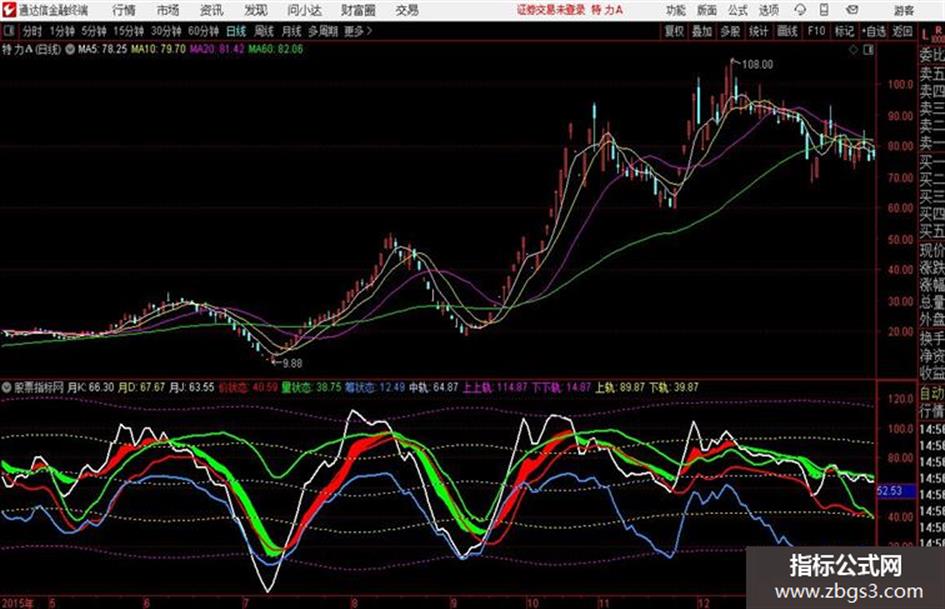Click the 画线 drawing tool button

coord(787,31)
